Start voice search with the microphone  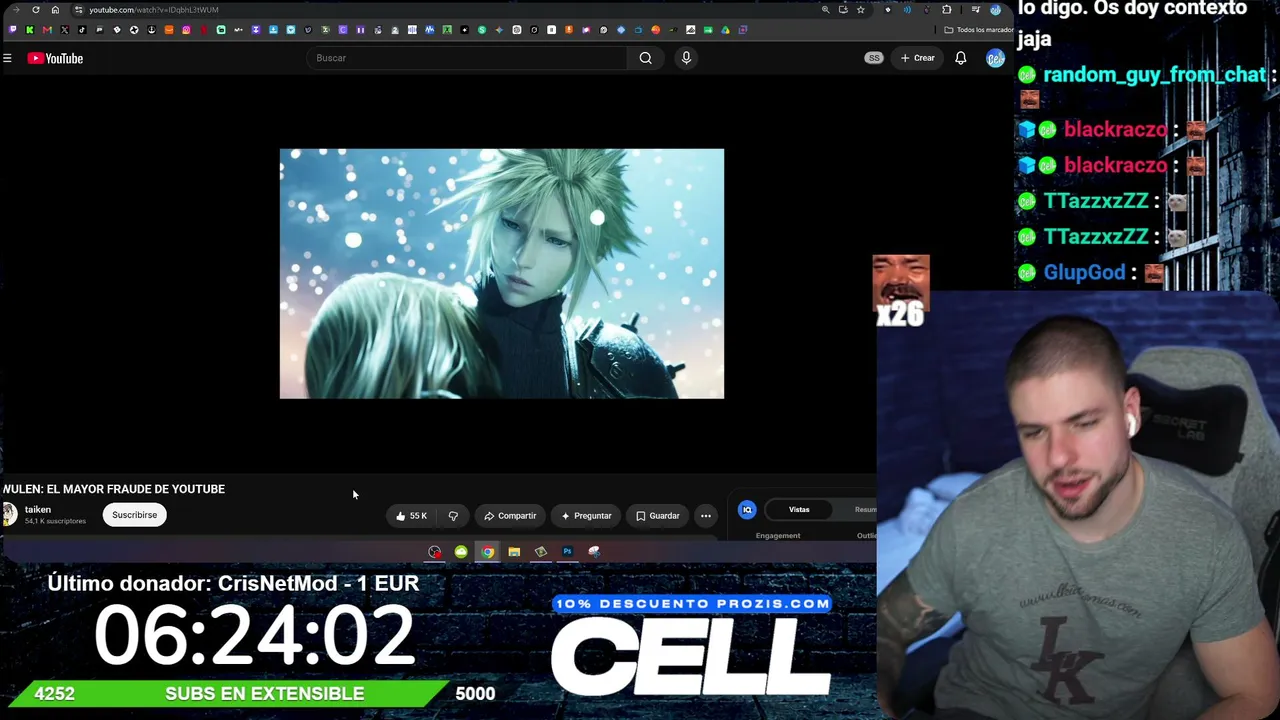686,58
